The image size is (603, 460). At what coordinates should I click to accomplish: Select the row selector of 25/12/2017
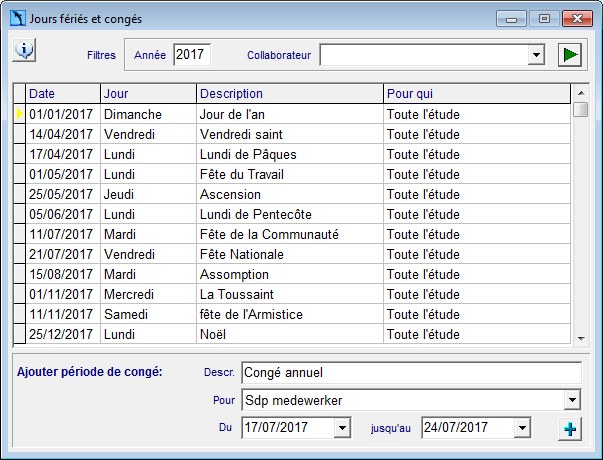point(20,334)
